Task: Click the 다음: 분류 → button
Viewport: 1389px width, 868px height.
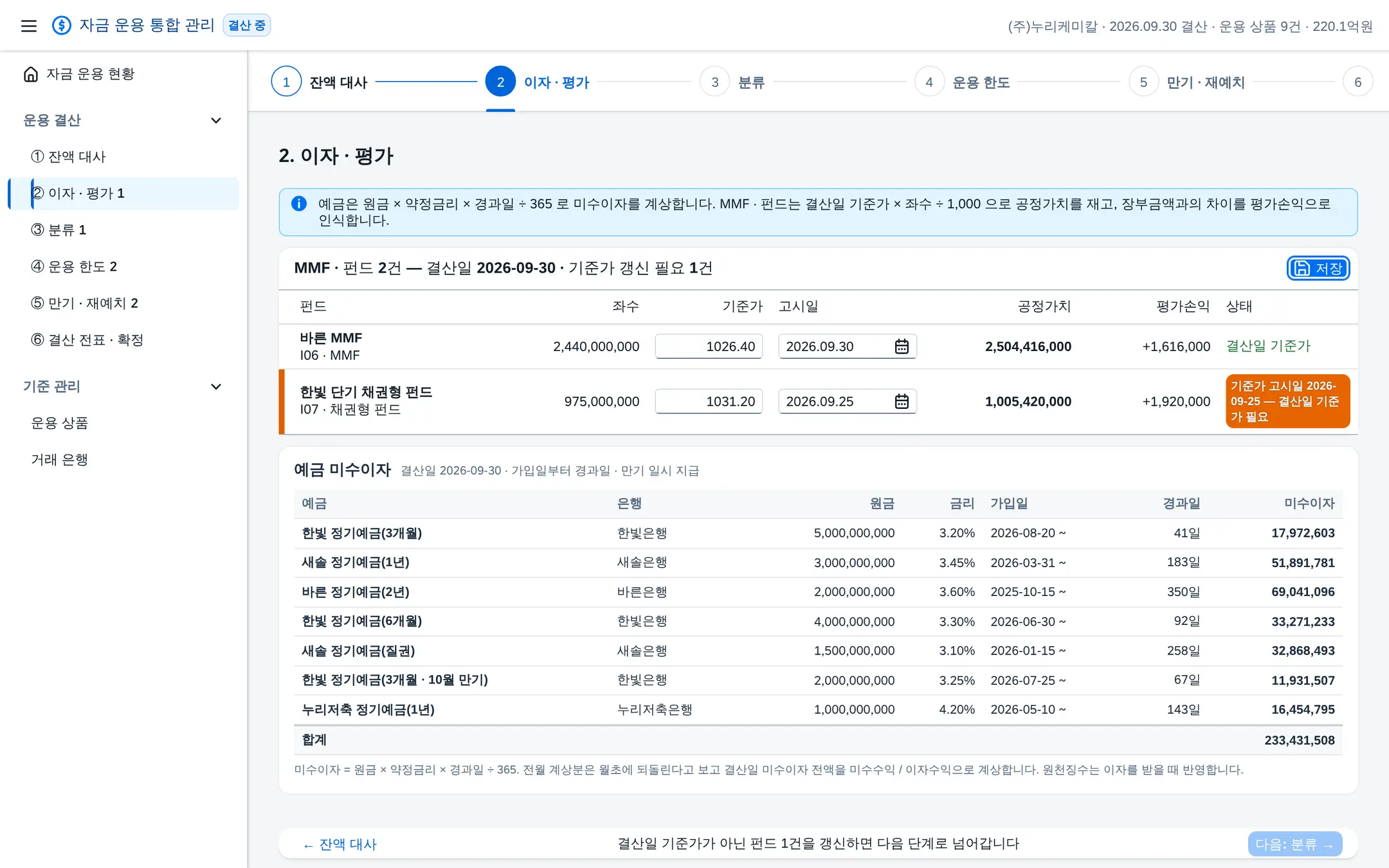Action: coord(1295,844)
